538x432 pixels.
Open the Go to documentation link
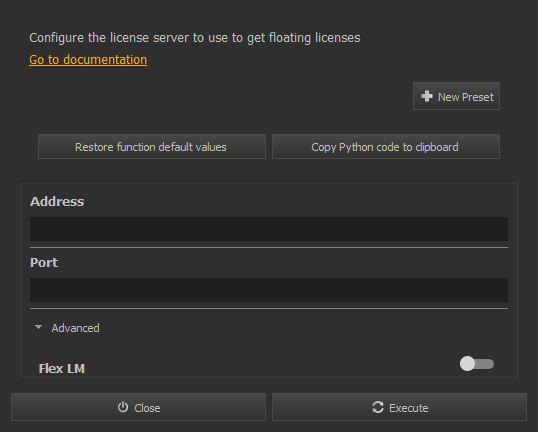click(88, 60)
